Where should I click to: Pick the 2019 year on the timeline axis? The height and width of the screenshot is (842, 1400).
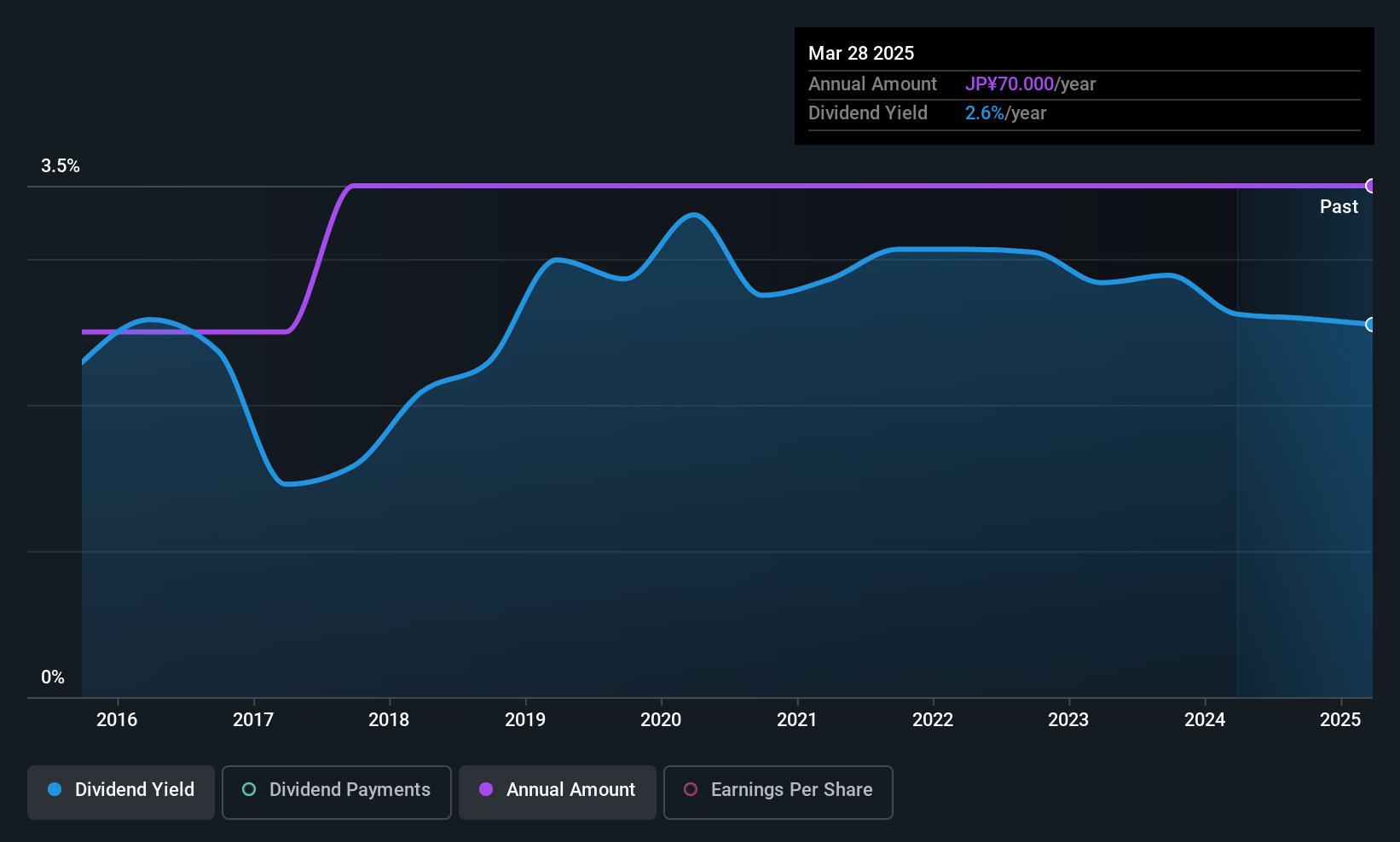pyautogui.click(x=525, y=720)
